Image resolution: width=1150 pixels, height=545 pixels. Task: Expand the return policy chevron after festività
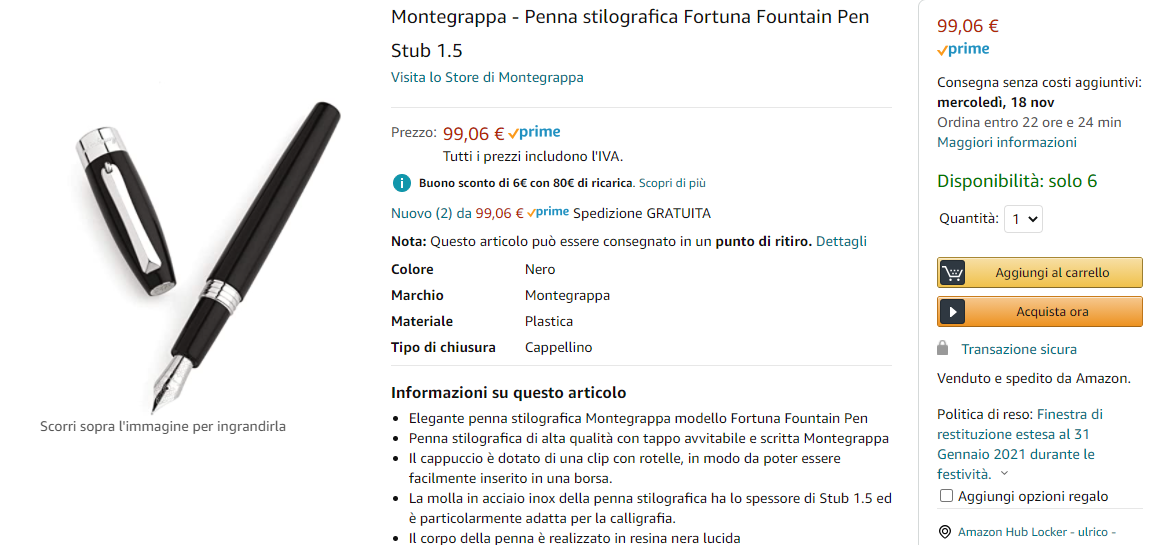point(1004,475)
